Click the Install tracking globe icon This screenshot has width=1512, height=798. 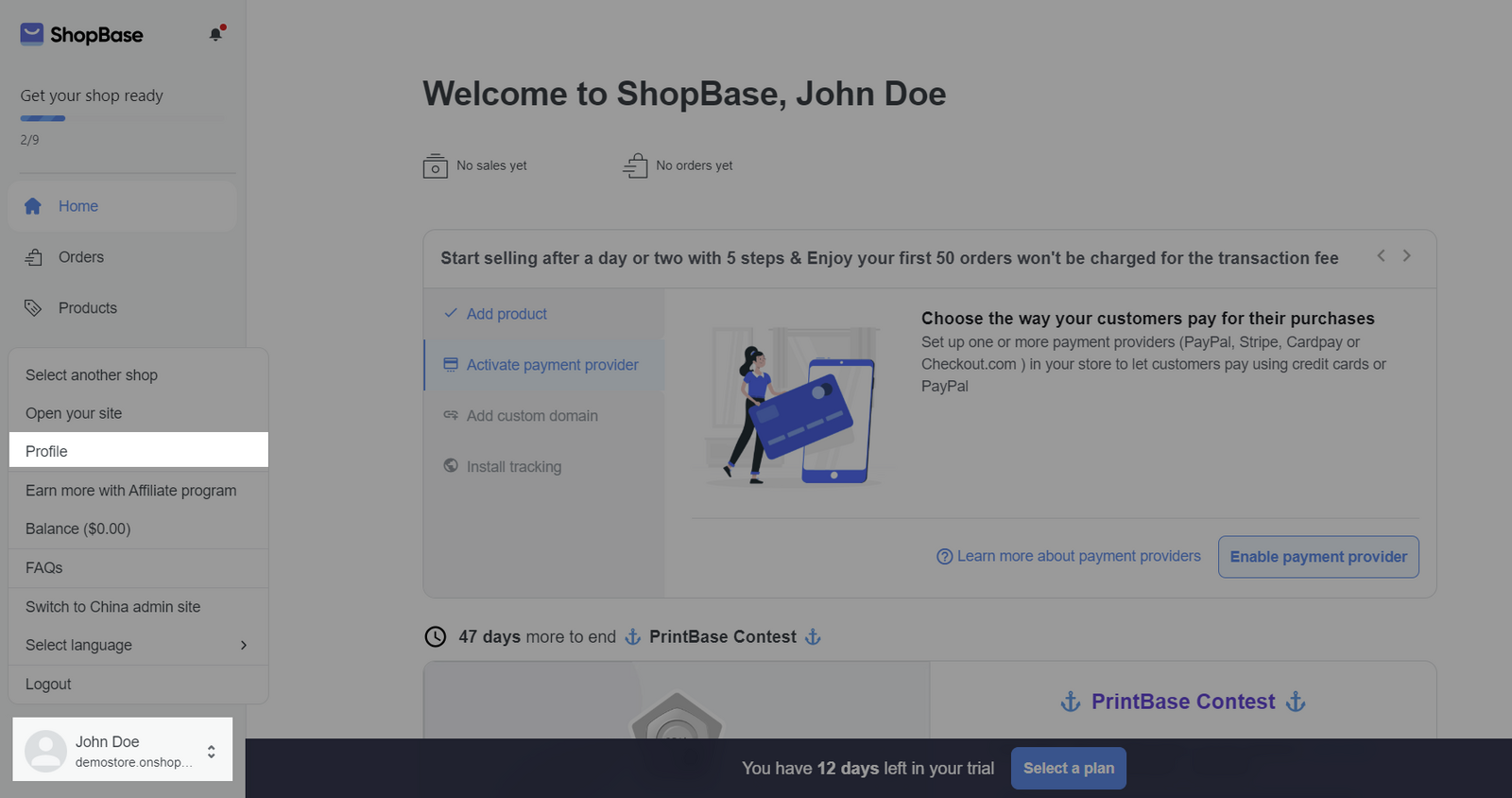[451, 465]
